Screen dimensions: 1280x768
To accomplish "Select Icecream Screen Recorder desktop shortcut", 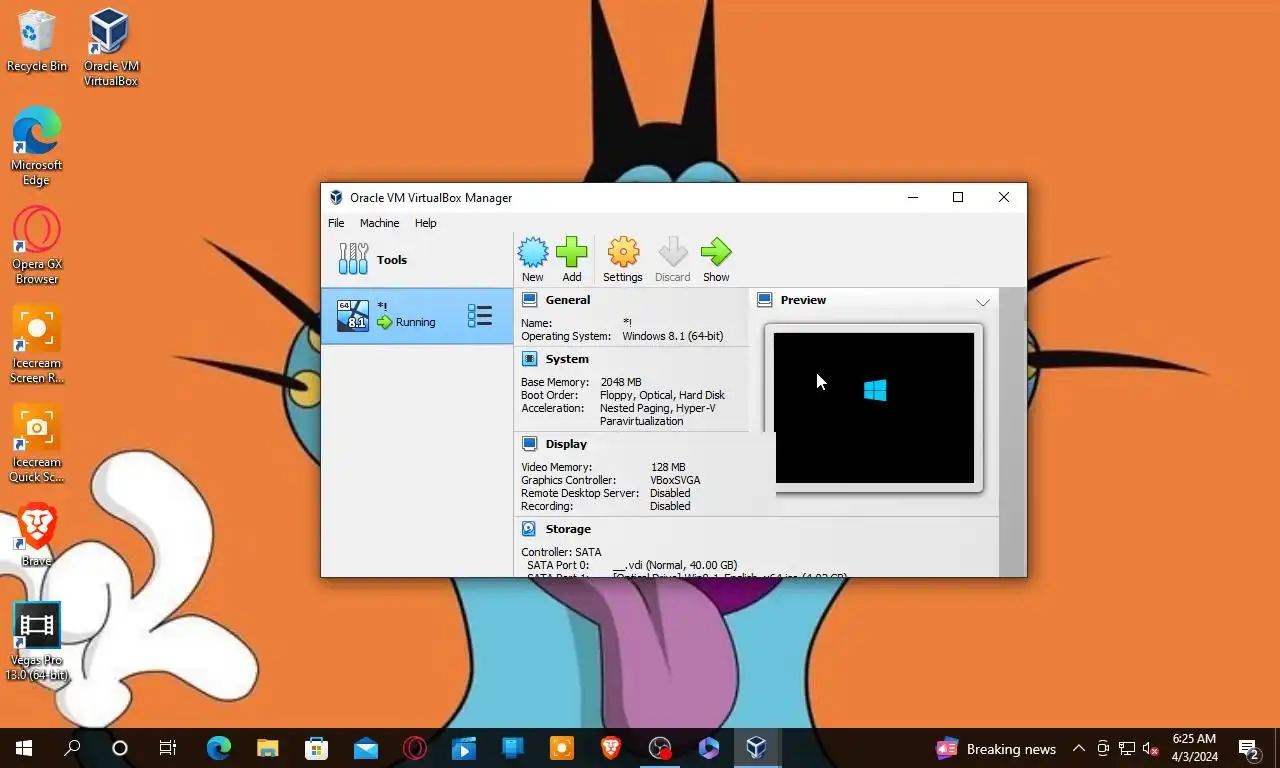I will (x=36, y=345).
